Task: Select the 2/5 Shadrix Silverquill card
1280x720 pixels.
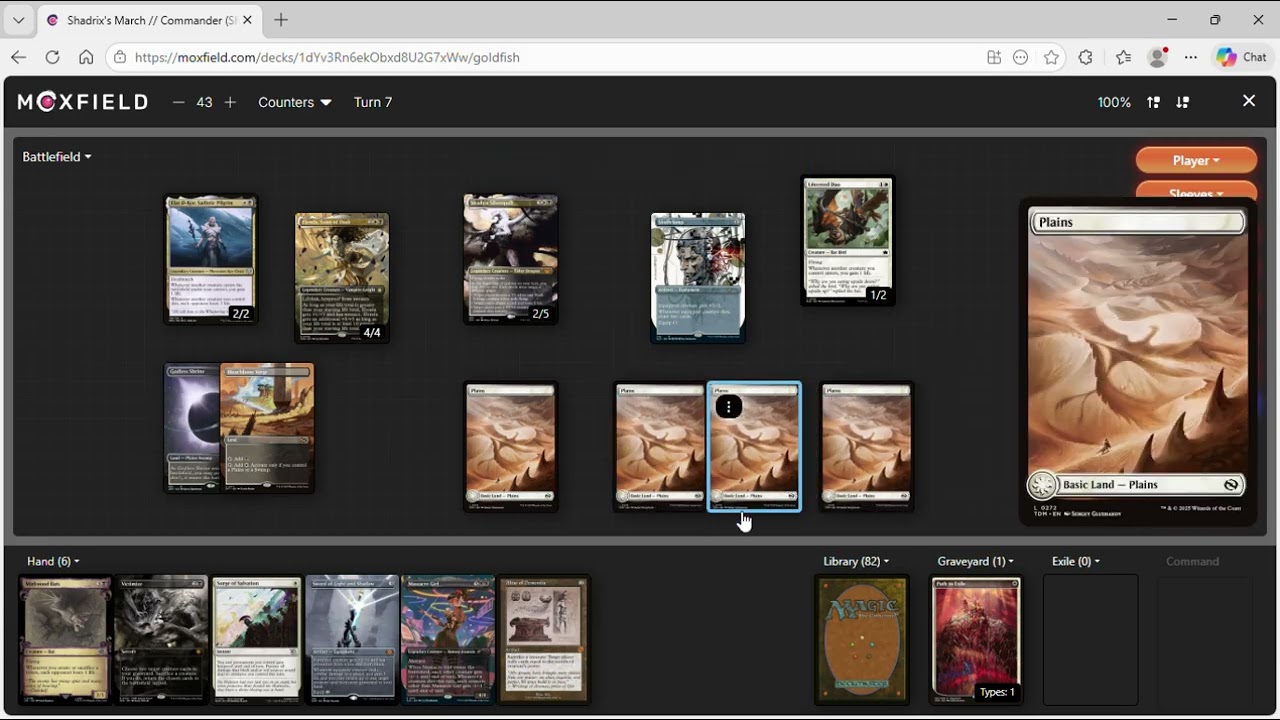Action: tap(511, 260)
